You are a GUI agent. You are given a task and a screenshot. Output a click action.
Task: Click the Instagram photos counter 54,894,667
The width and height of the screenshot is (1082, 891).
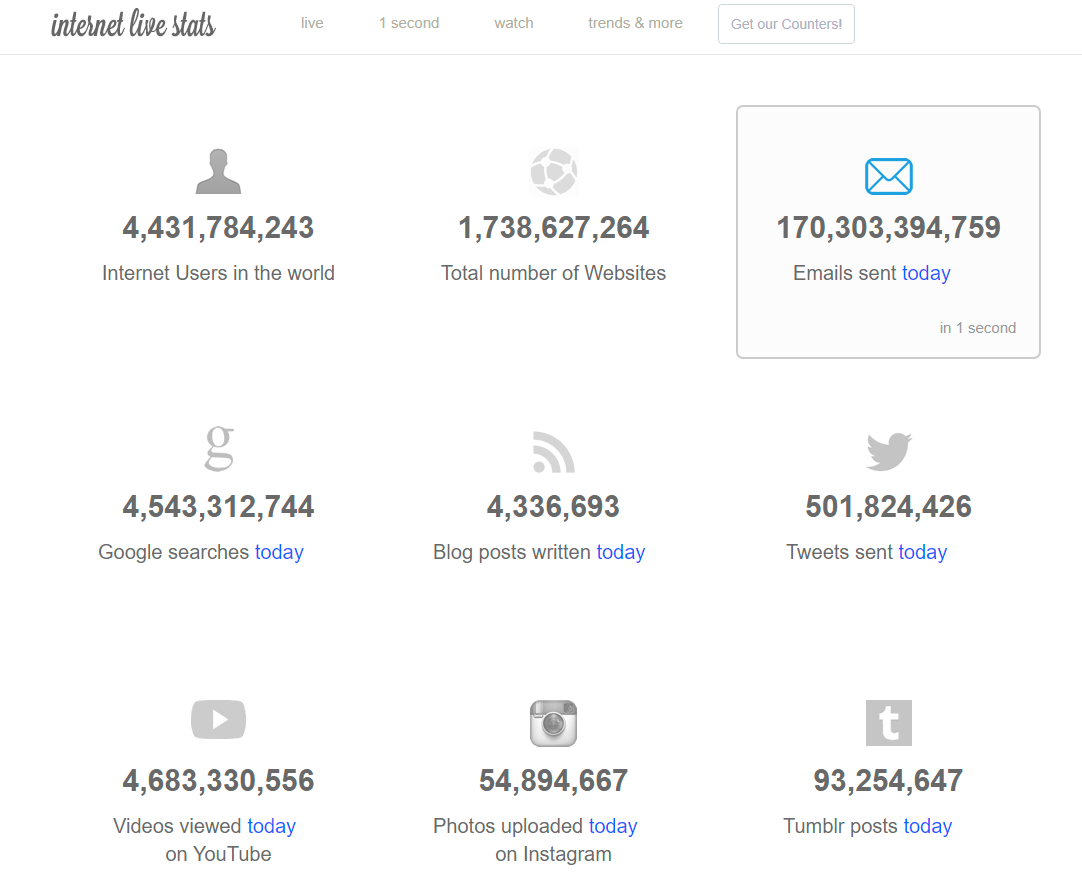[x=553, y=781]
